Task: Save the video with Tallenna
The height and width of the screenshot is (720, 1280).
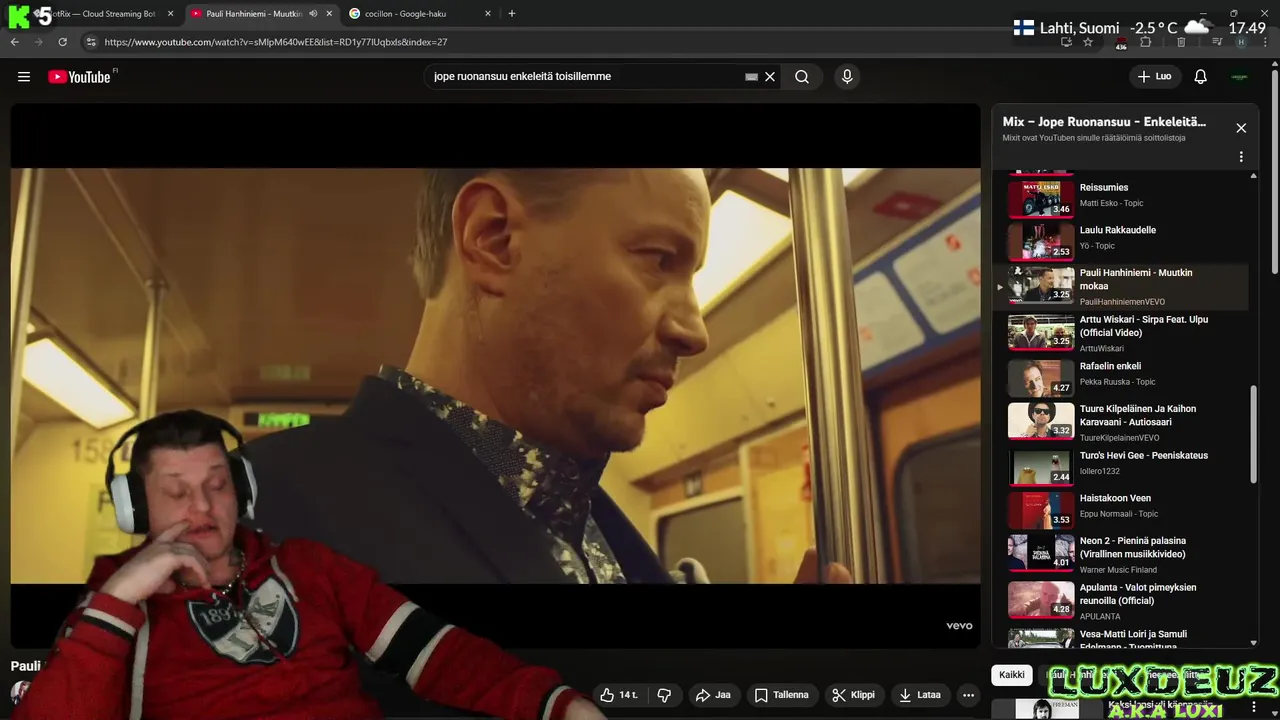Action: (x=782, y=695)
